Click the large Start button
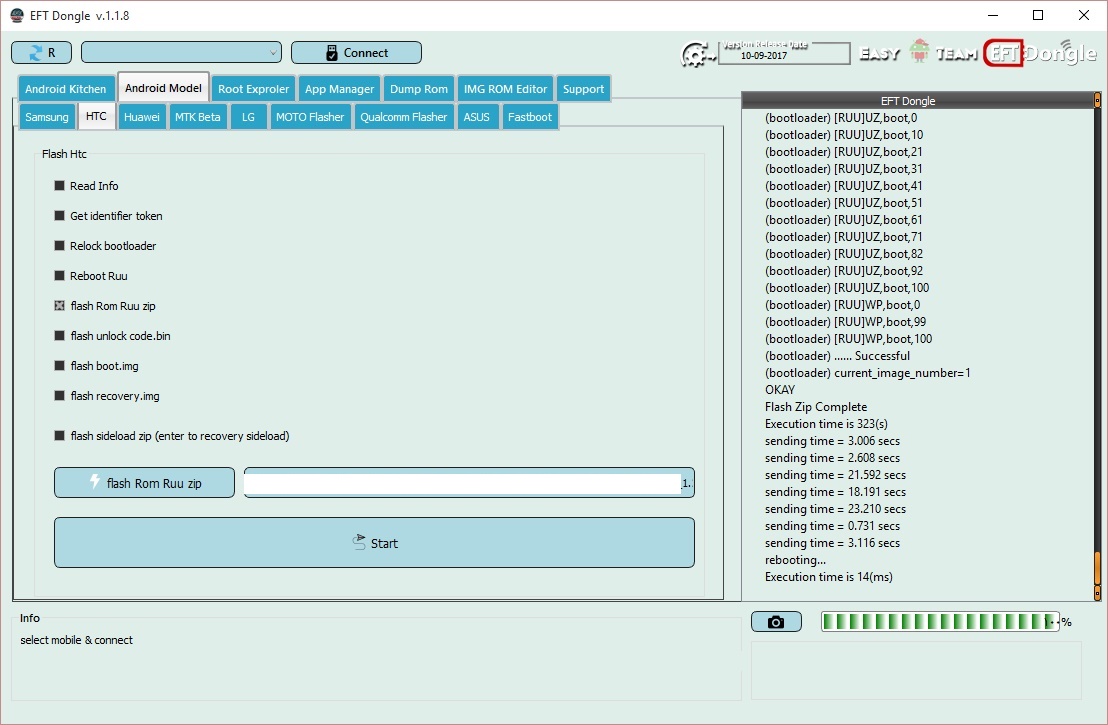The image size is (1108, 725). click(x=375, y=543)
